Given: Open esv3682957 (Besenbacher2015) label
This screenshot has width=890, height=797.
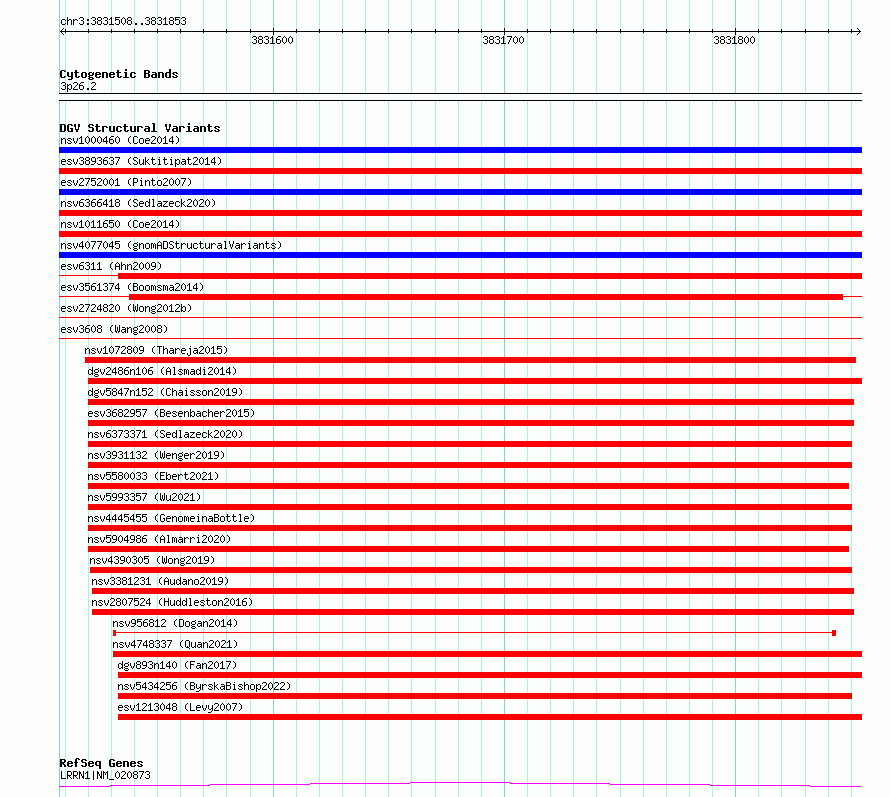Looking at the screenshot, I should pos(171,413).
